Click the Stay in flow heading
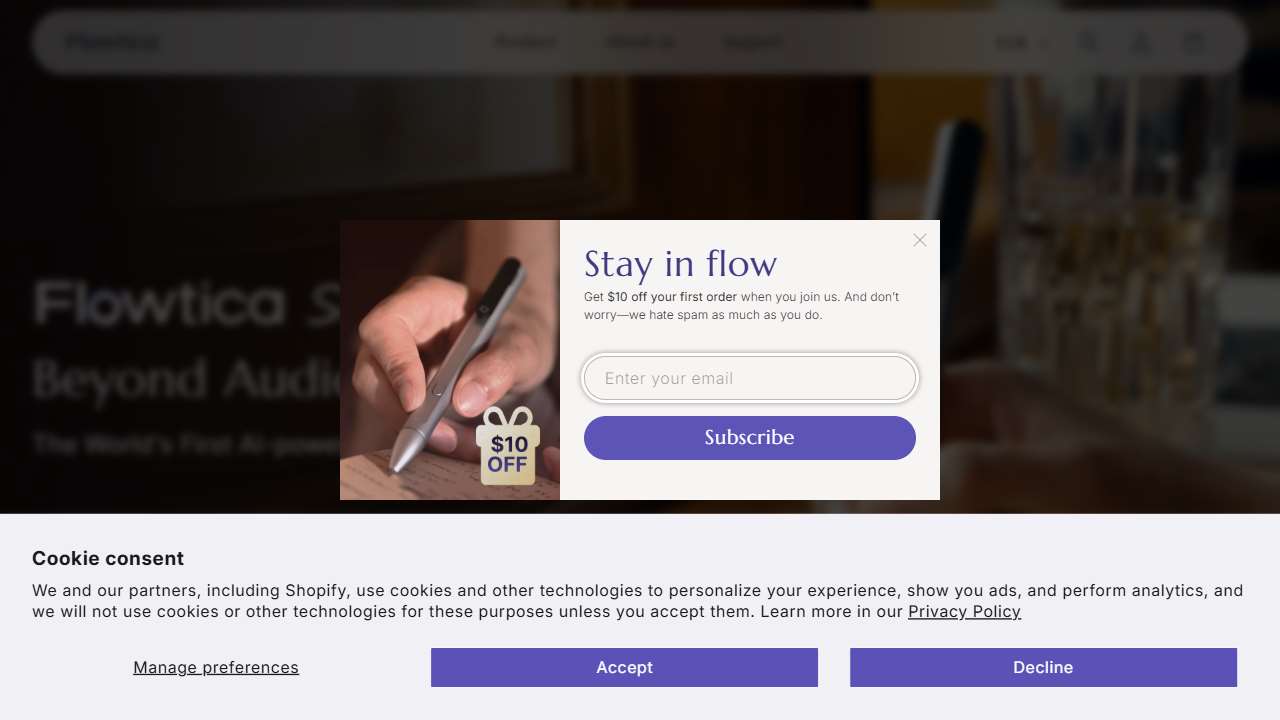Screen dimensions: 1280x720 [680, 264]
